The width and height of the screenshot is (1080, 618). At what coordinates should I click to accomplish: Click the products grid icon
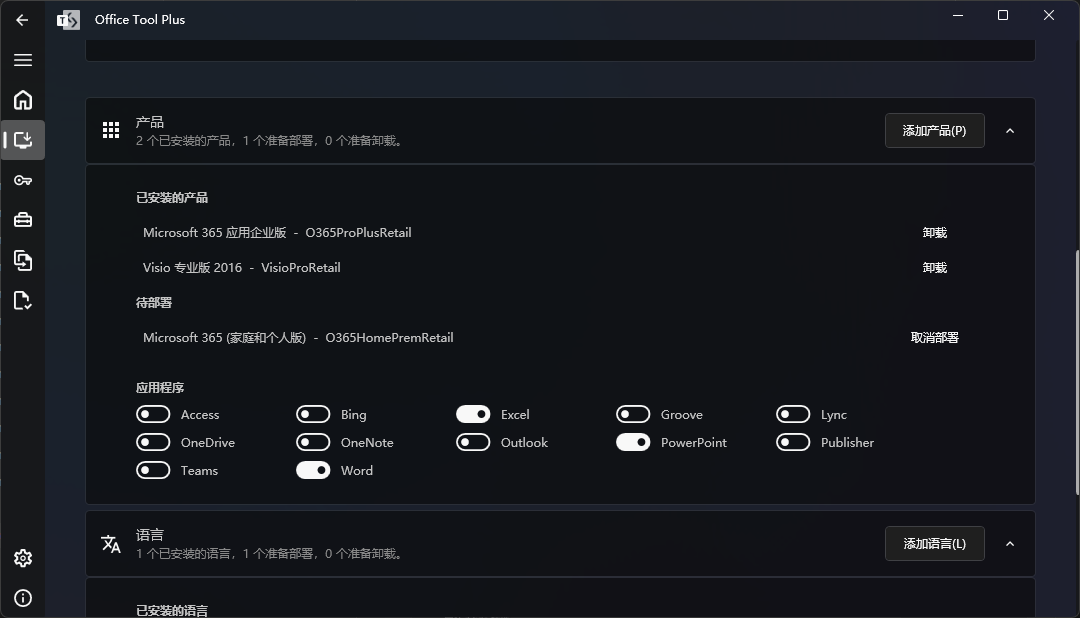point(111,130)
